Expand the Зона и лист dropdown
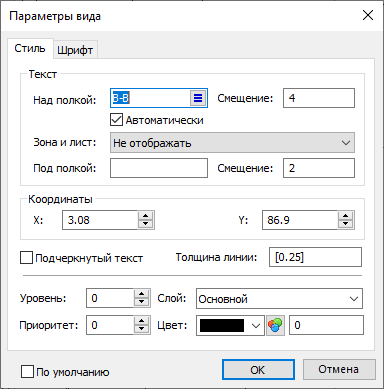The width and height of the screenshot is (384, 389). [x=232, y=143]
